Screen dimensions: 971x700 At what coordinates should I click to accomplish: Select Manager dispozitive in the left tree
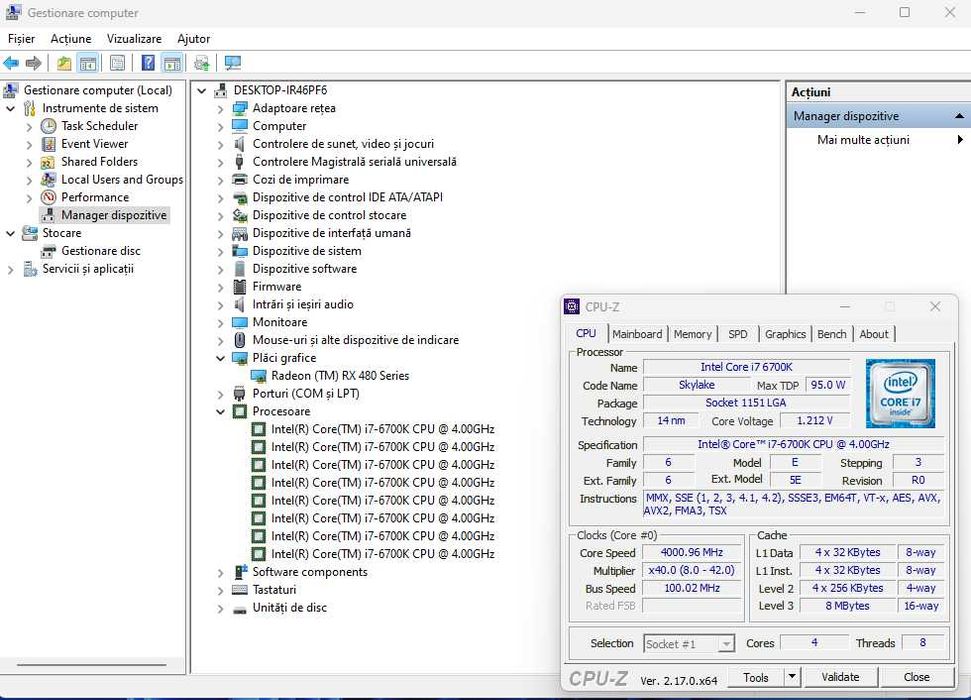tap(114, 216)
